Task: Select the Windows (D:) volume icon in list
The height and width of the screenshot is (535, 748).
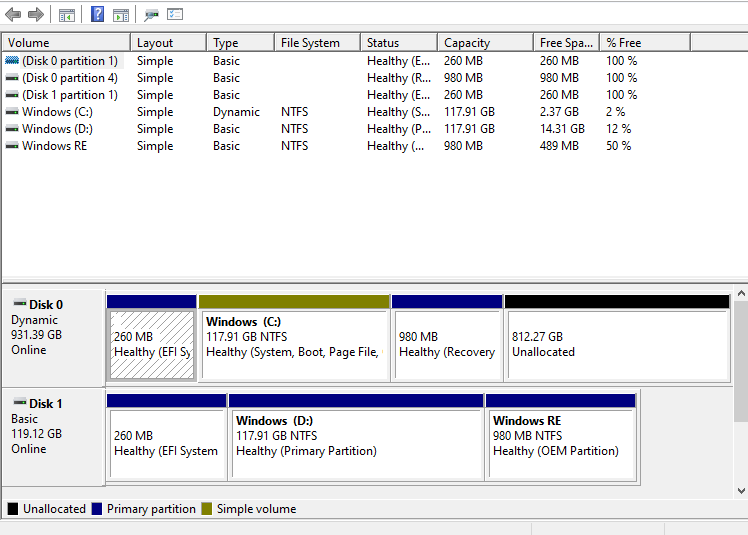Action: tap(12, 129)
